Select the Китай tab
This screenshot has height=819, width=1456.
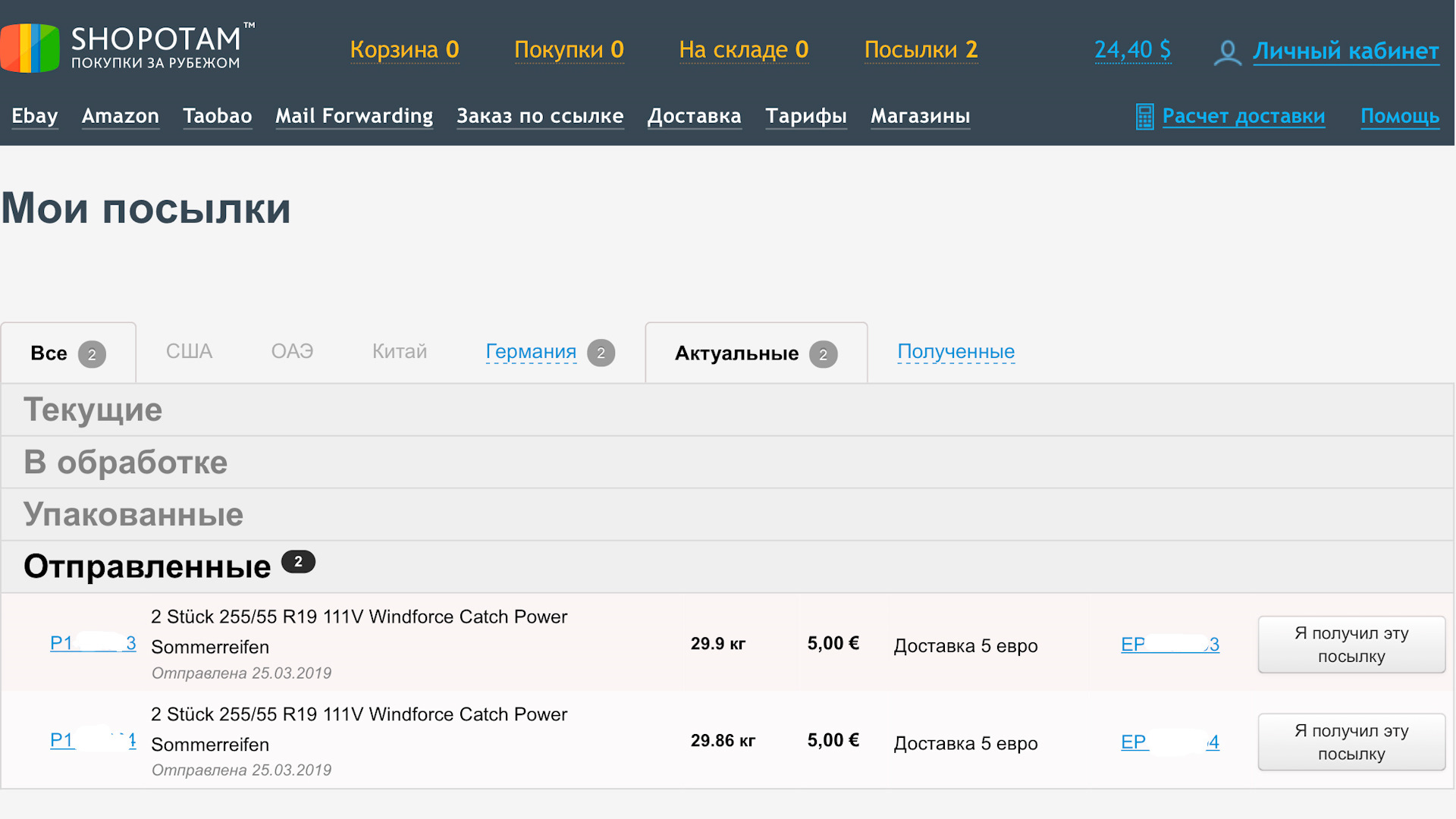(x=400, y=352)
